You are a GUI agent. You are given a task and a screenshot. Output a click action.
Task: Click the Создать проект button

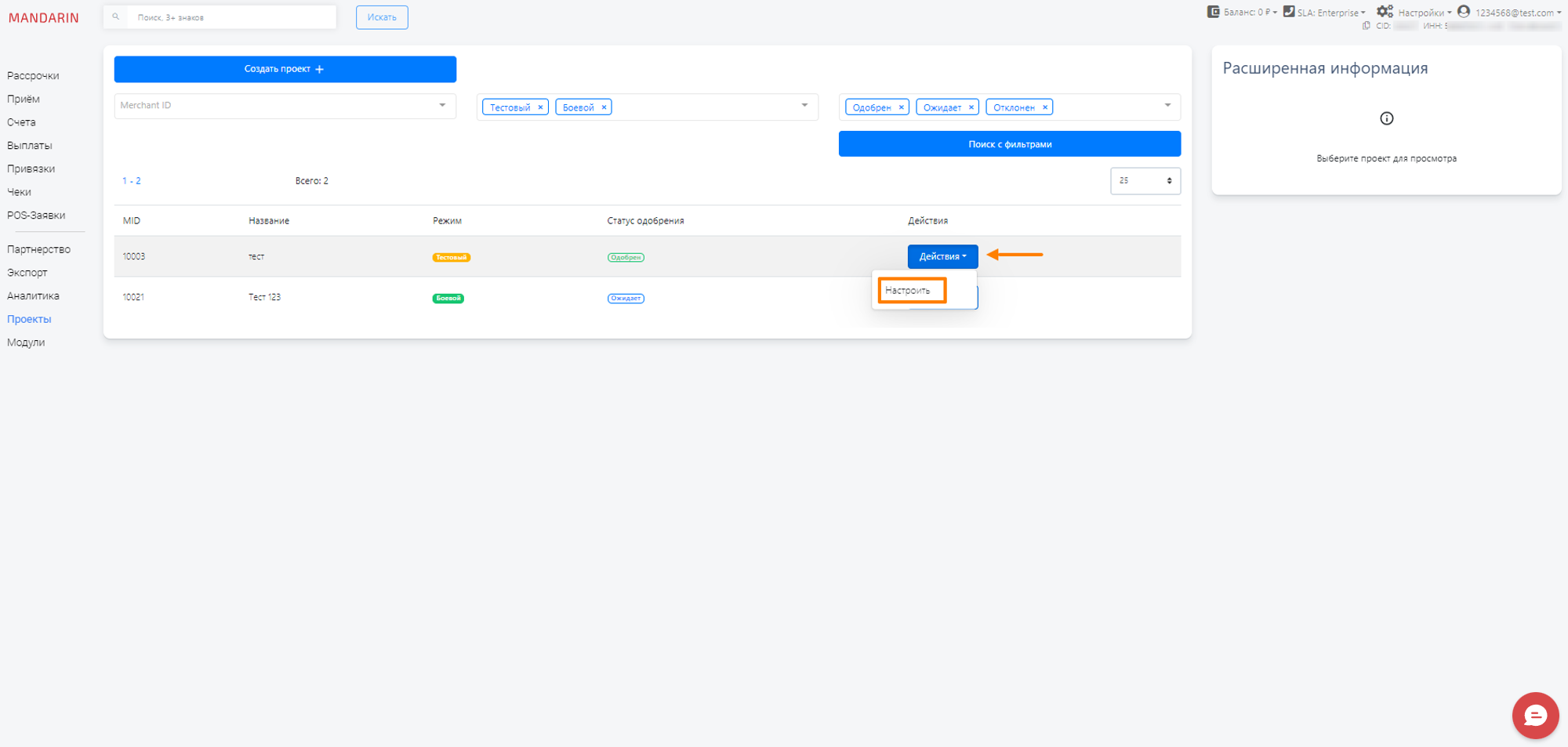[x=285, y=69]
